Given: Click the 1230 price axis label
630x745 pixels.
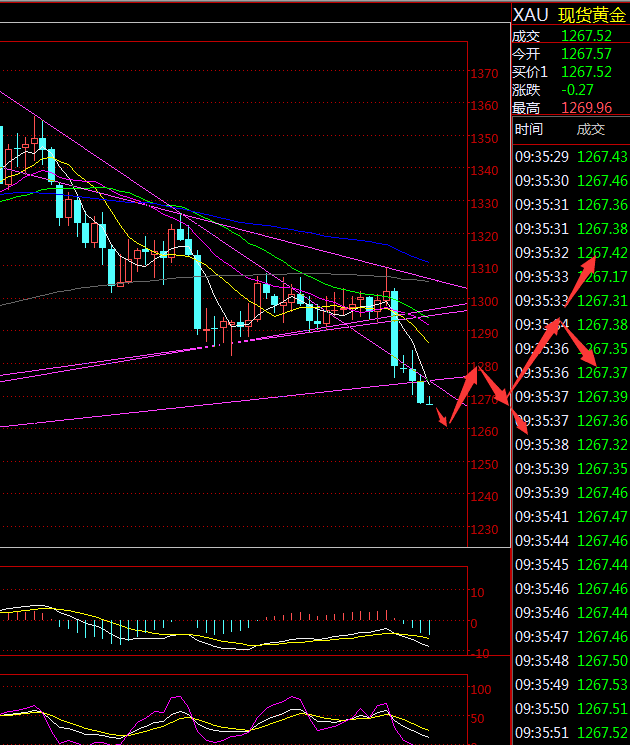Looking at the screenshot, I should (x=484, y=529).
